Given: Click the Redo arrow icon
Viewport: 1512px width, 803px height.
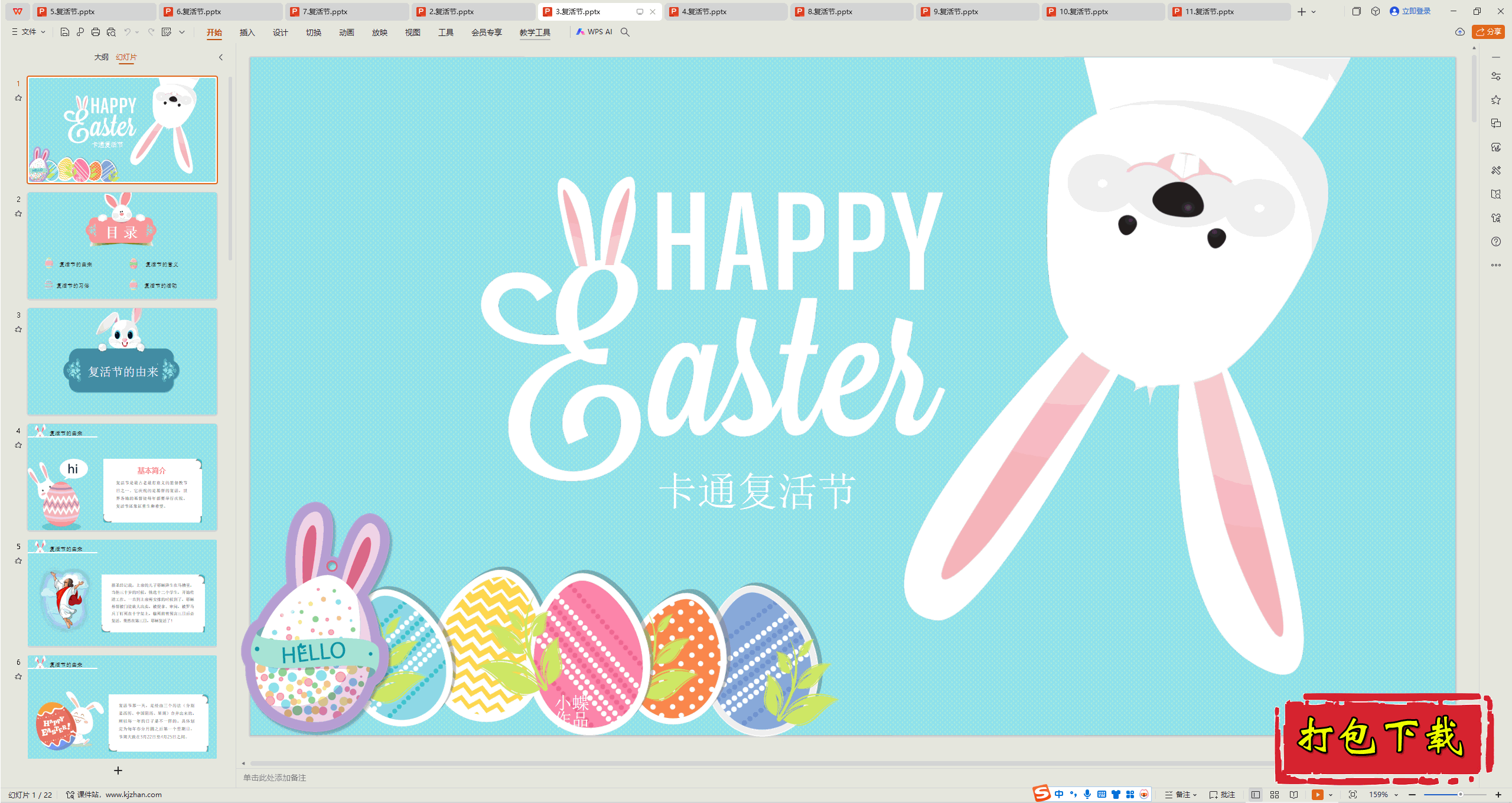Looking at the screenshot, I should (x=151, y=32).
